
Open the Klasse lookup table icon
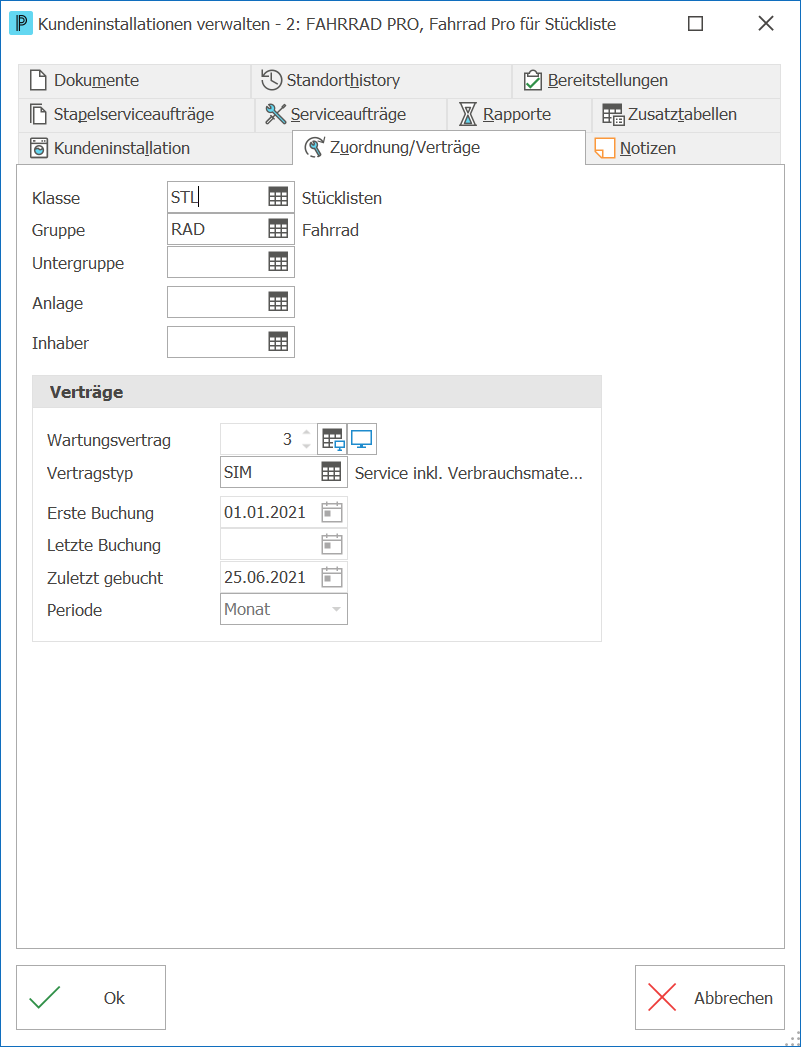click(278, 197)
